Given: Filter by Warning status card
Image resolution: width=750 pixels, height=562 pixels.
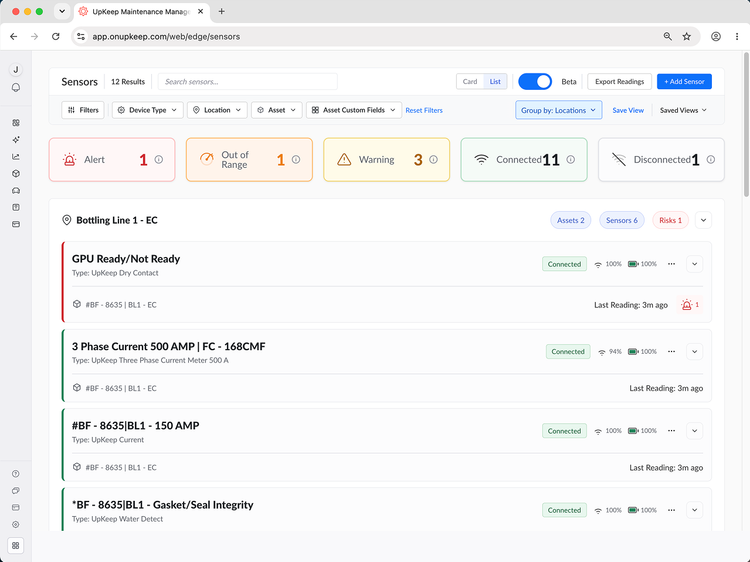Looking at the screenshot, I should pyautogui.click(x=386, y=160).
